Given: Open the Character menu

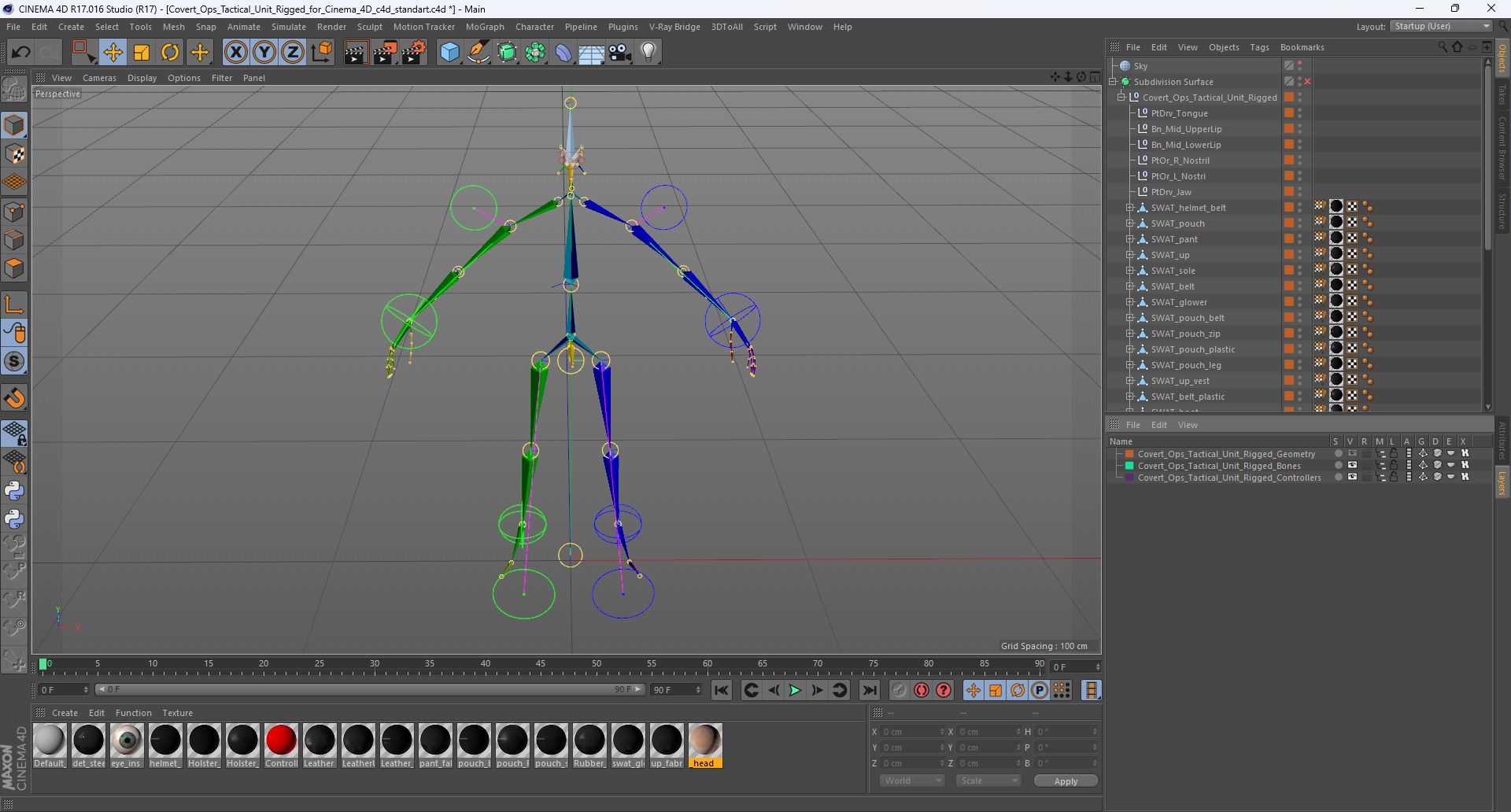Looking at the screenshot, I should click(534, 27).
